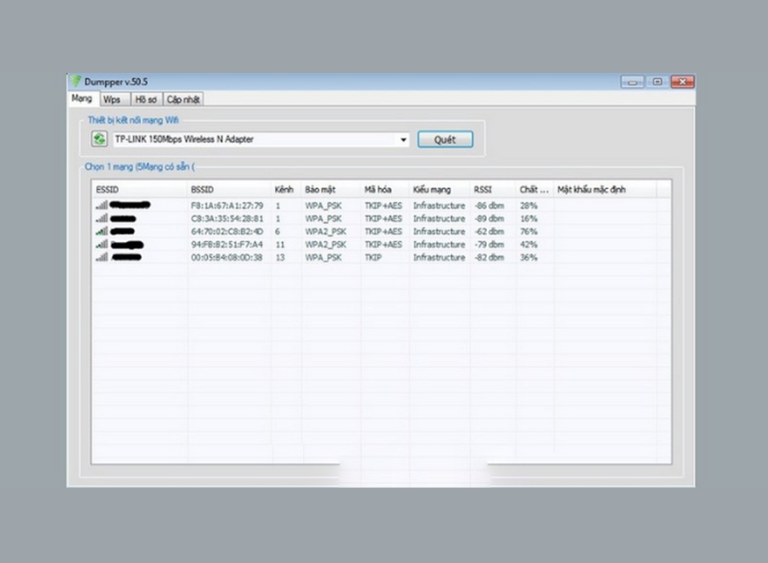Open the Hồ sơ tab

point(146,99)
